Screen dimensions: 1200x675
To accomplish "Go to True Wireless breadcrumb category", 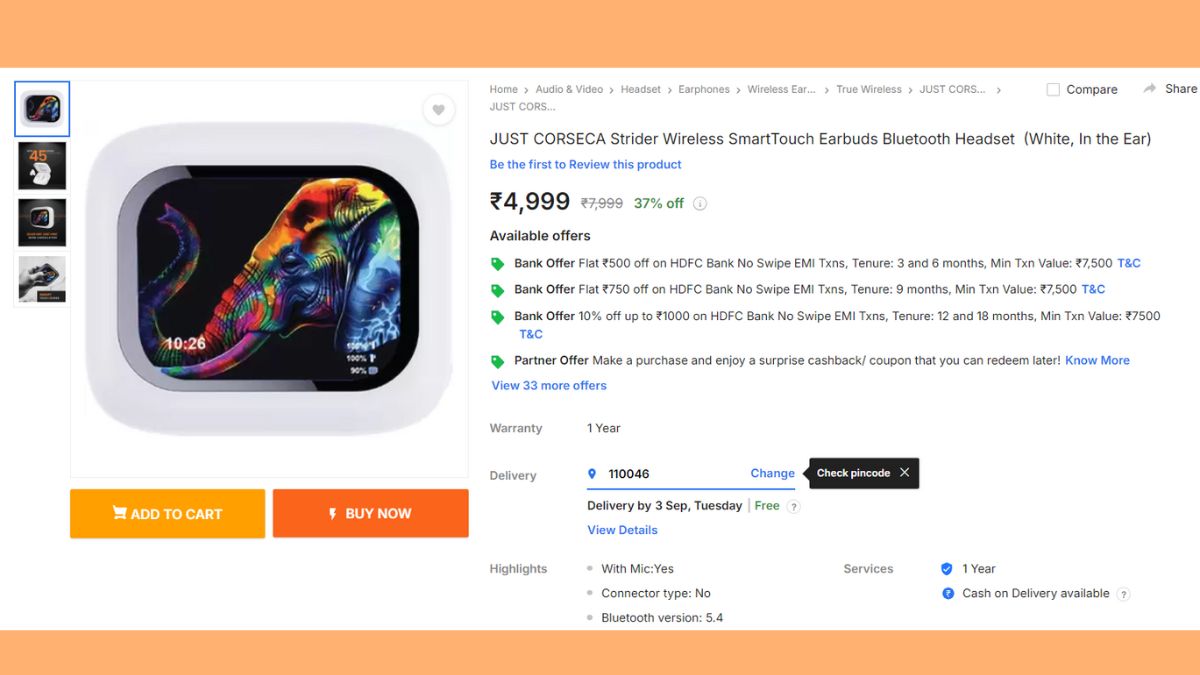I will 868,89.
